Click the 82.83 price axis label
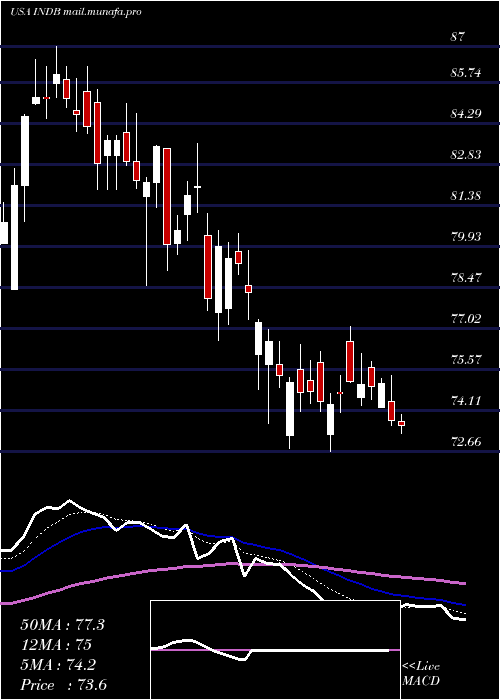This screenshot has height=700, width=500. 467,154
